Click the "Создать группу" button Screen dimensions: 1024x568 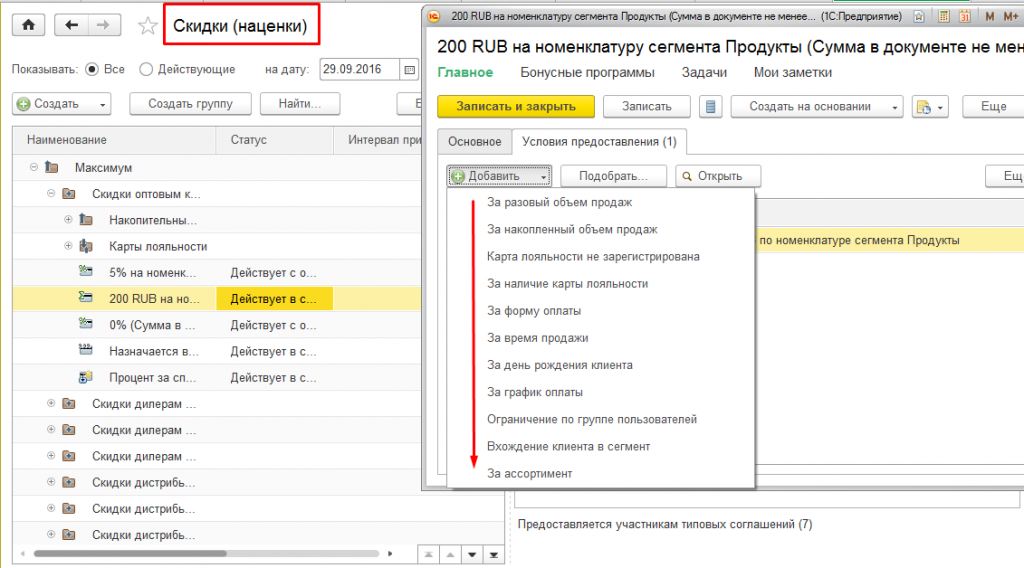click(x=190, y=103)
